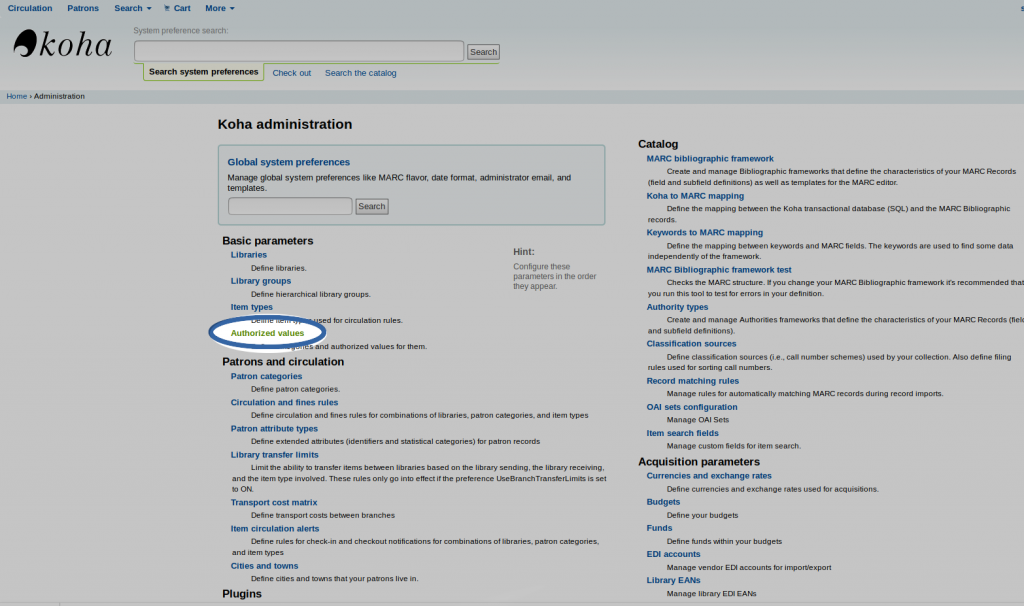Select the Search system preferences tab
Image resolution: width=1024 pixels, height=606 pixels.
pos(204,72)
